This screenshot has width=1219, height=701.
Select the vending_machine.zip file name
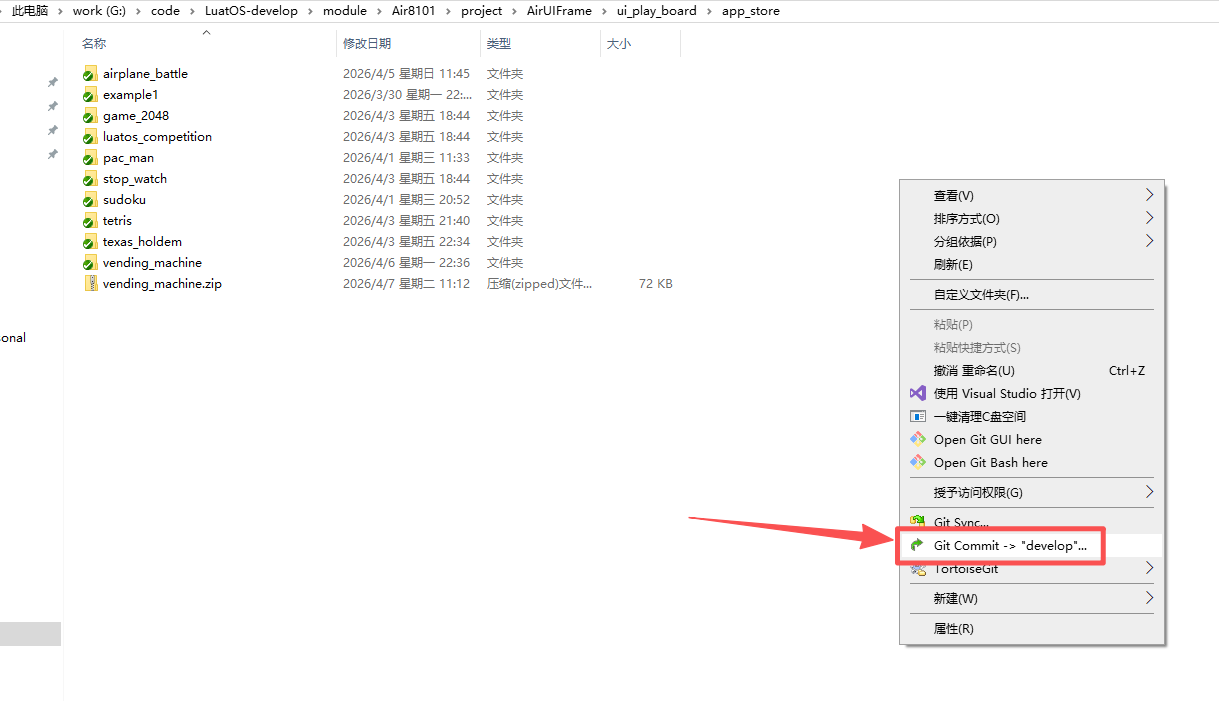tap(162, 284)
